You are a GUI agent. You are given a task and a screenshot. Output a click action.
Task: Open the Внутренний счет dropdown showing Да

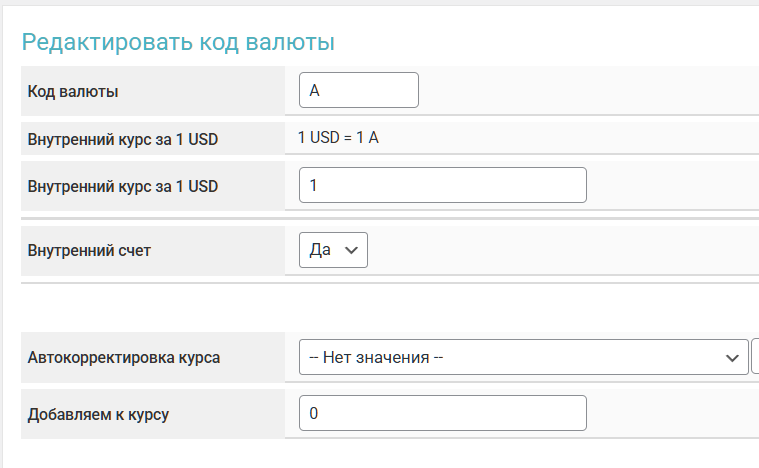point(333,251)
